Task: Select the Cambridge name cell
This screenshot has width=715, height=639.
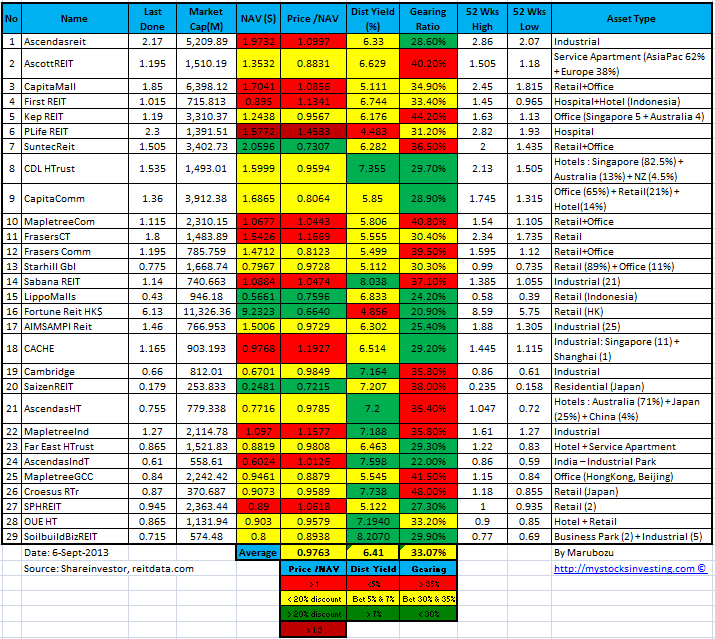Action: (75, 372)
